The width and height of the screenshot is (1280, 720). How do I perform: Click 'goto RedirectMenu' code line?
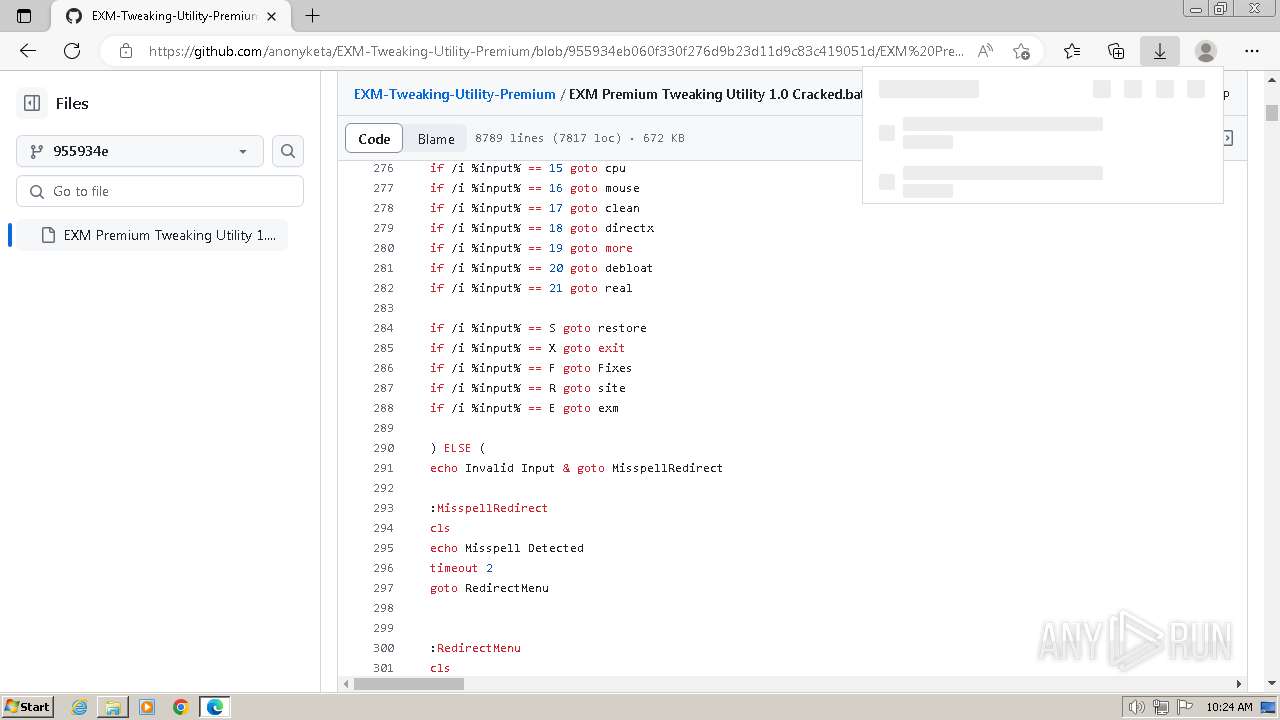coord(489,588)
